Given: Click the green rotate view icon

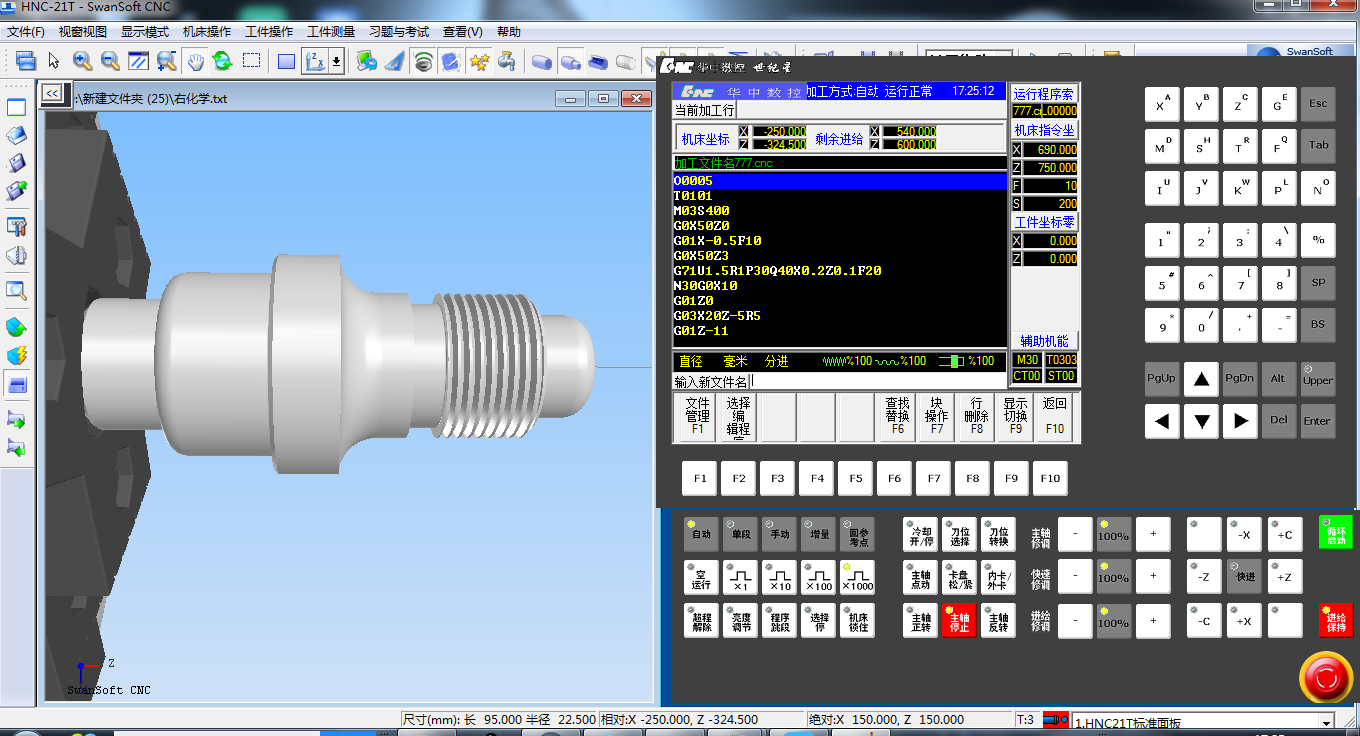Looking at the screenshot, I should click(222, 61).
